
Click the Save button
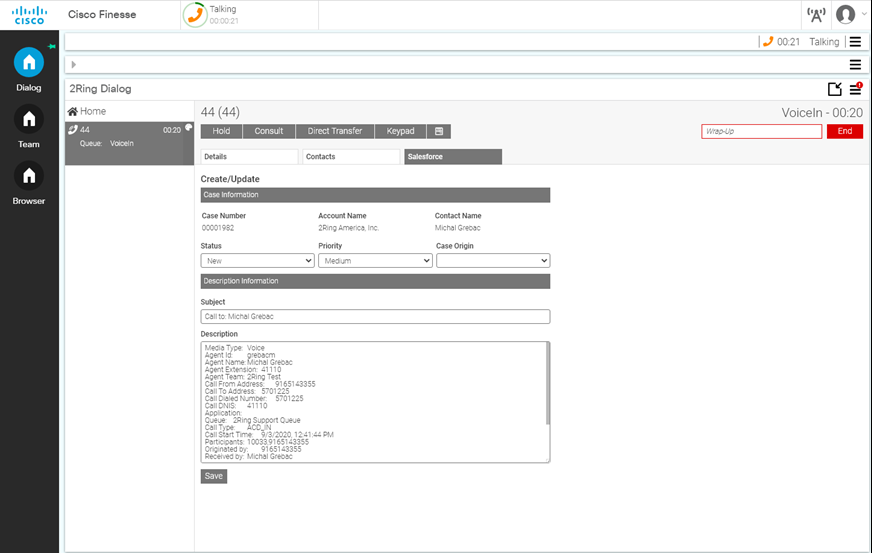[x=214, y=476]
